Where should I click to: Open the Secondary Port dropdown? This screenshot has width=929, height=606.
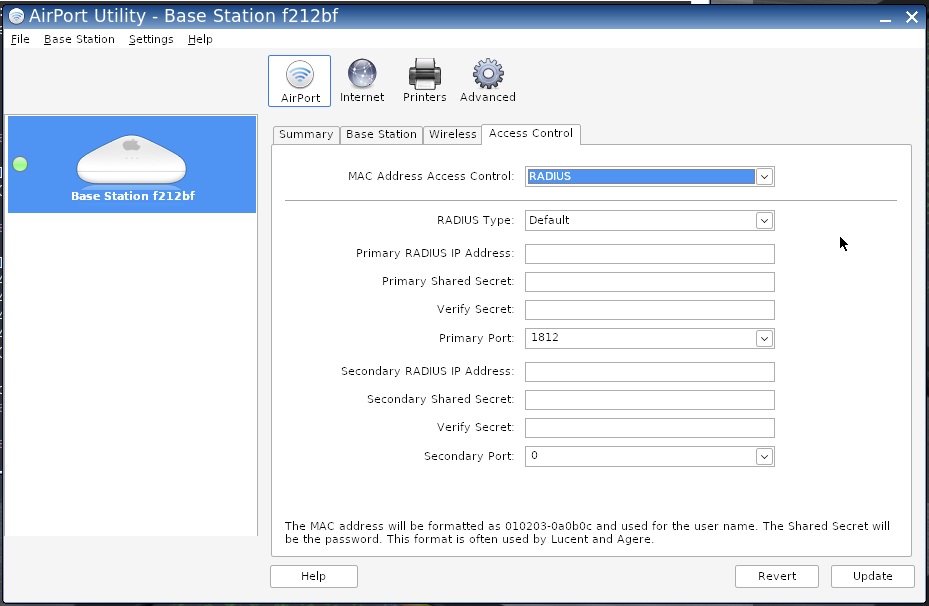click(x=764, y=457)
